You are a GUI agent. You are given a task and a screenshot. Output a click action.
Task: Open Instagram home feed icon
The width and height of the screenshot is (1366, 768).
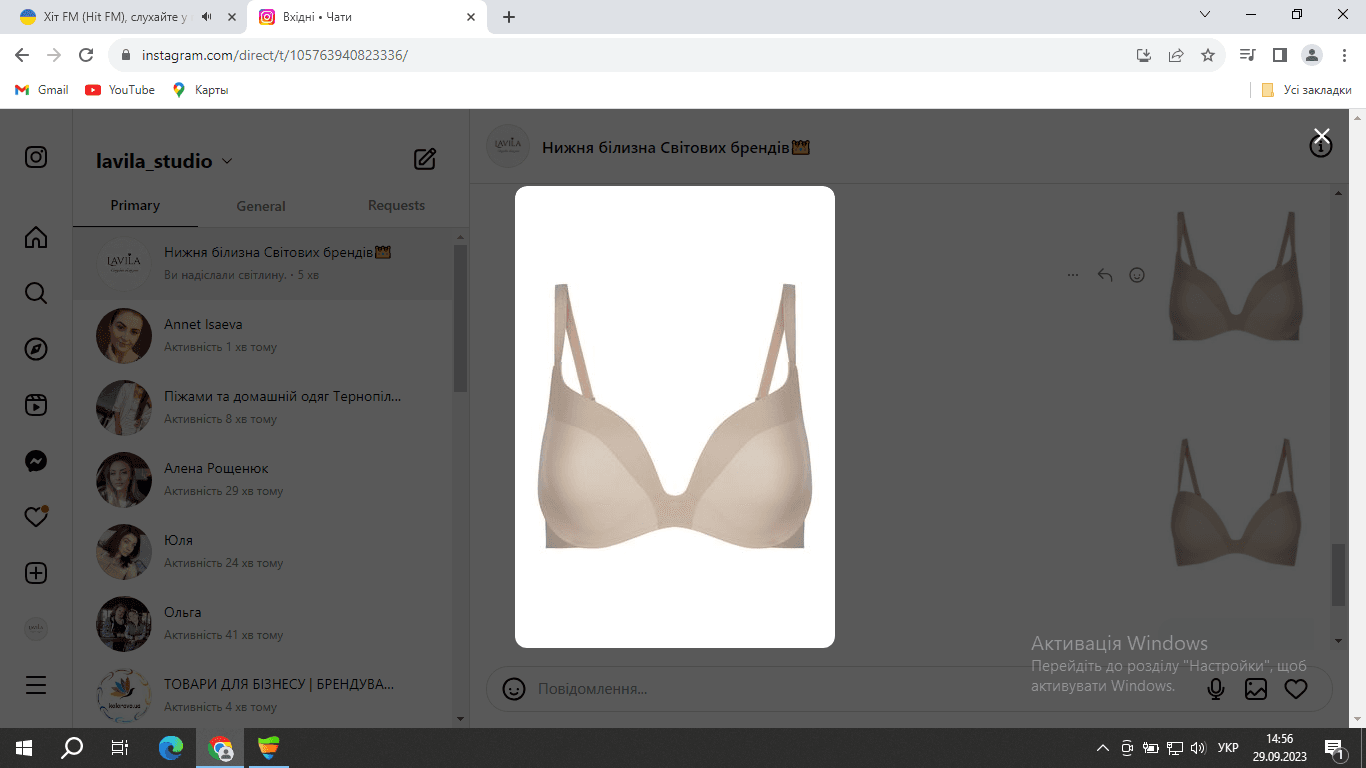tap(36, 237)
